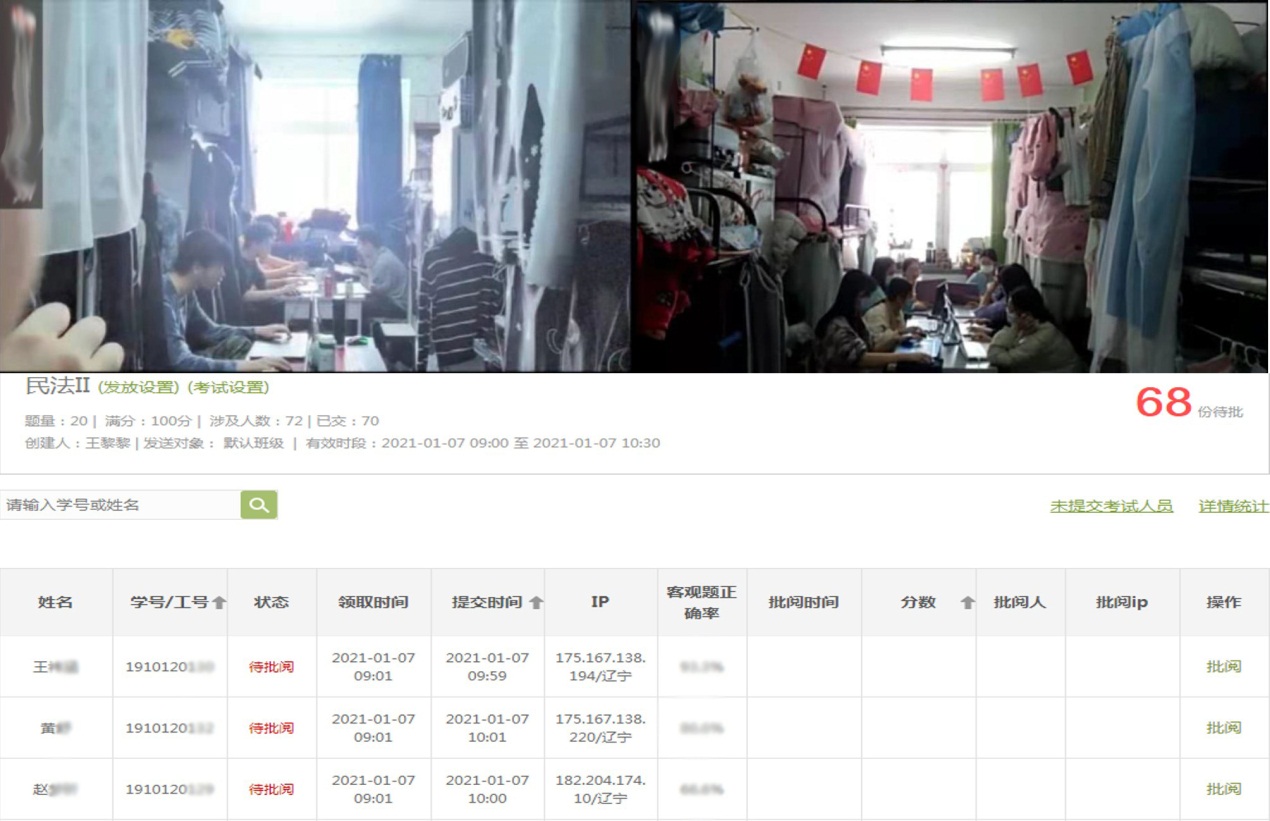Click the green search magnifier button
The width and height of the screenshot is (1270, 821).
point(259,505)
